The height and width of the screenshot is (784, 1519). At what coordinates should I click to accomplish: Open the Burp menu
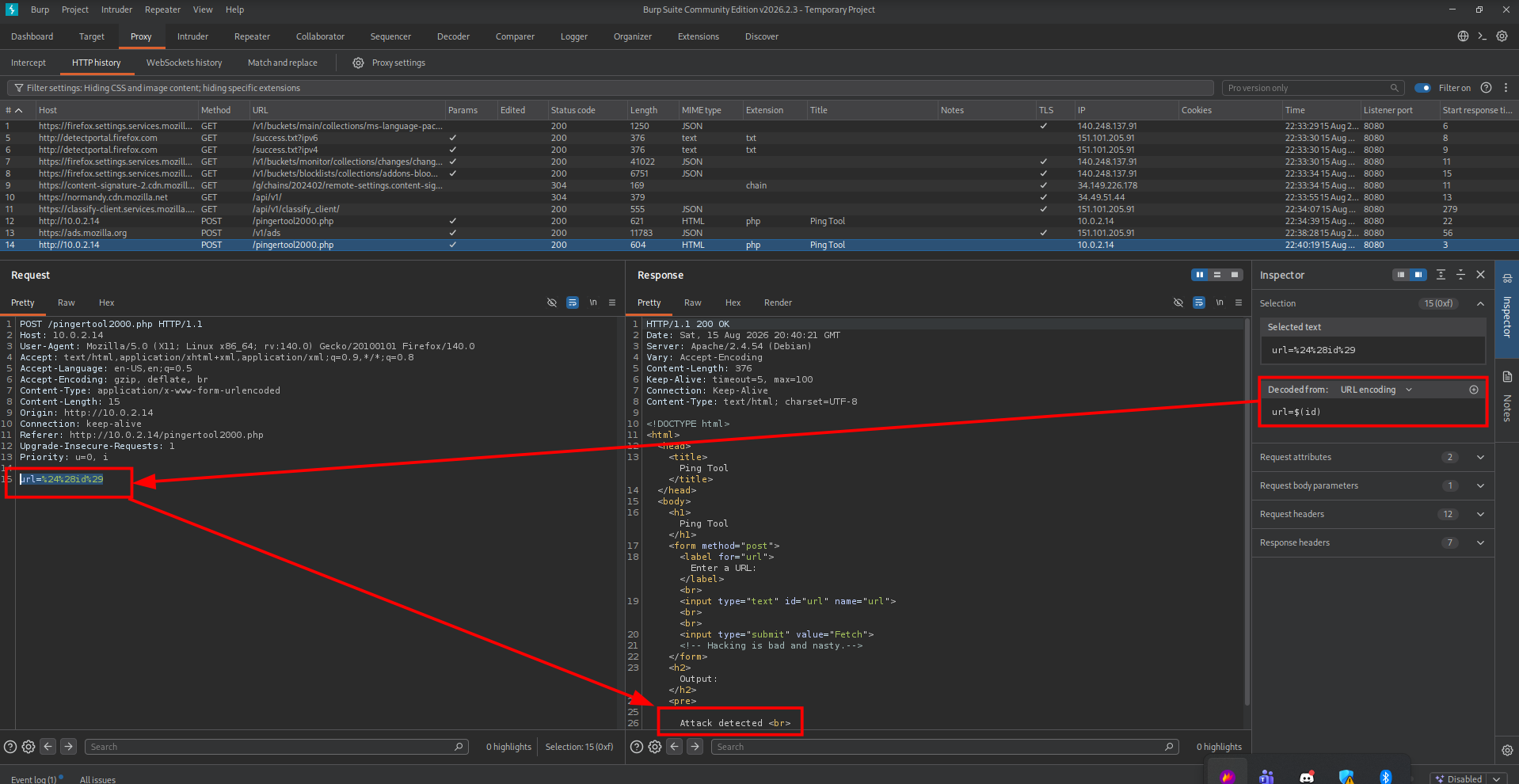pos(40,10)
